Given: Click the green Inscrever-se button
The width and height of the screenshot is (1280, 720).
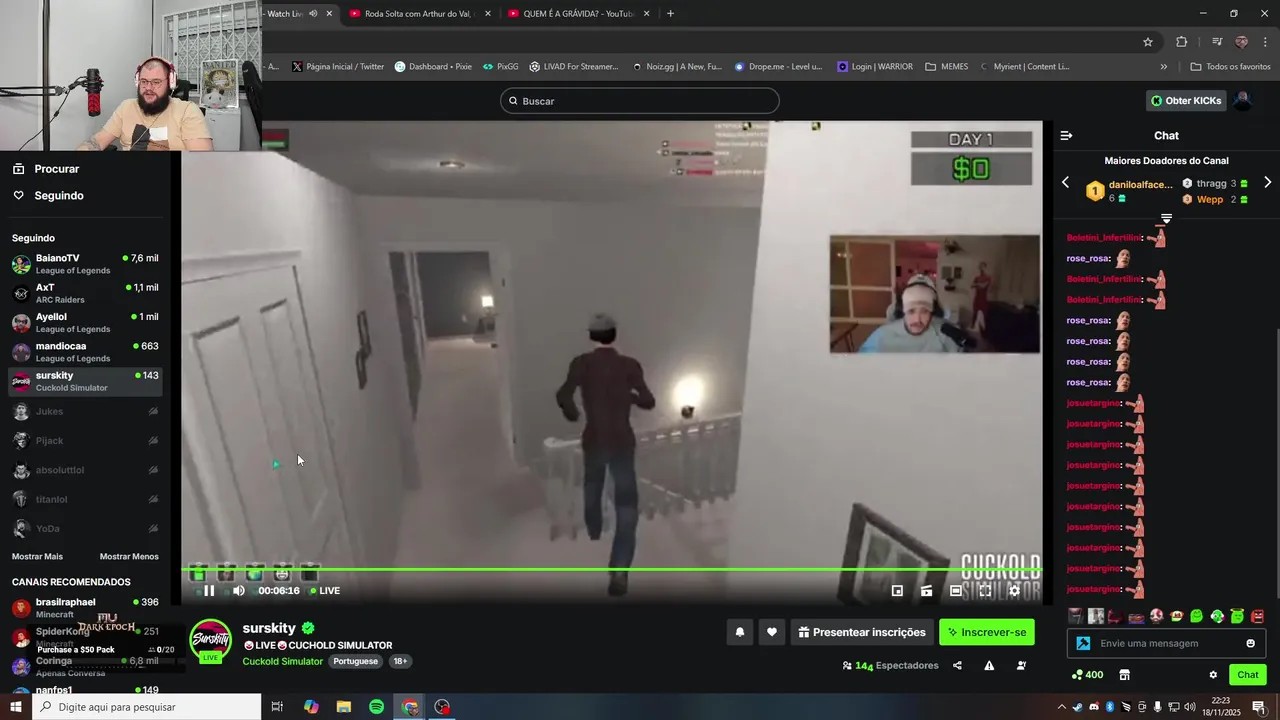Looking at the screenshot, I should (987, 632).
